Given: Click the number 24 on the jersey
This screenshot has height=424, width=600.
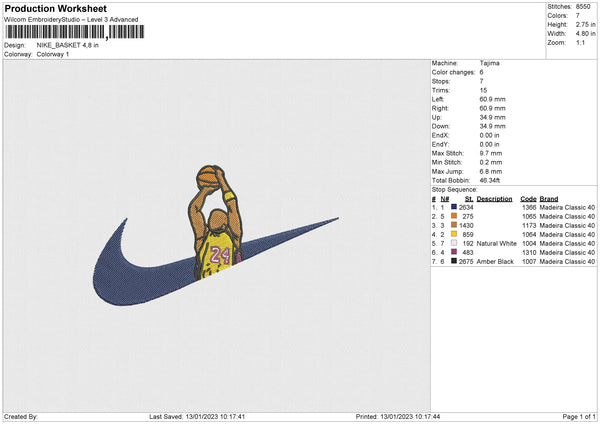Looking at the screenshot, I should 220,255.
